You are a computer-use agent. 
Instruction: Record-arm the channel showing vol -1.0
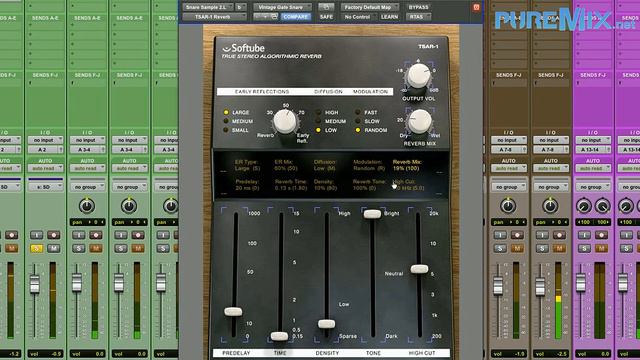click(x=517, y=235)
